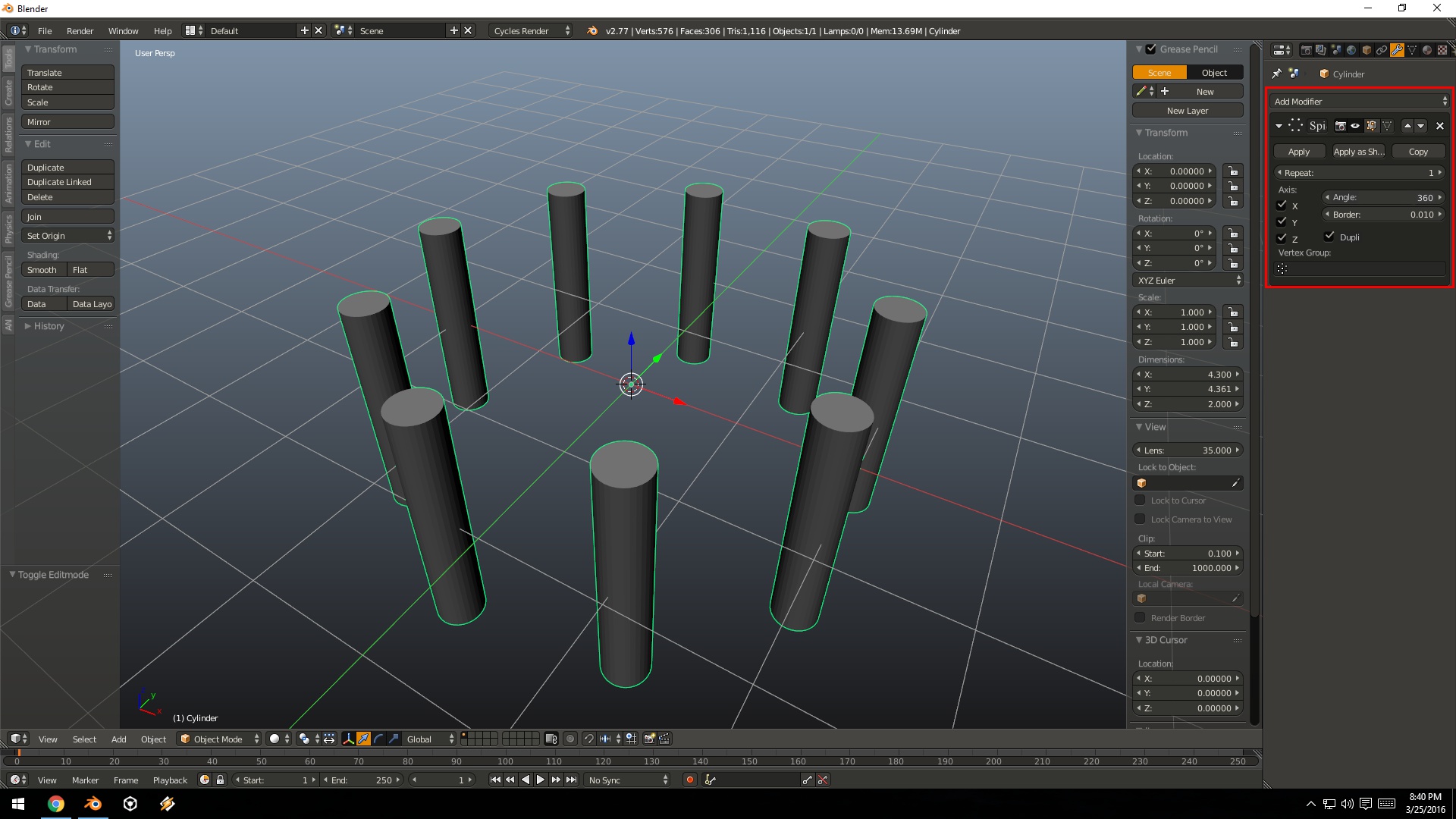Image resolution: width=1456 pixels, height=819 pixels.
Task: Open the Render properties tab (camera icon)
Action: pyautogui.click(x=1307, y=50)
